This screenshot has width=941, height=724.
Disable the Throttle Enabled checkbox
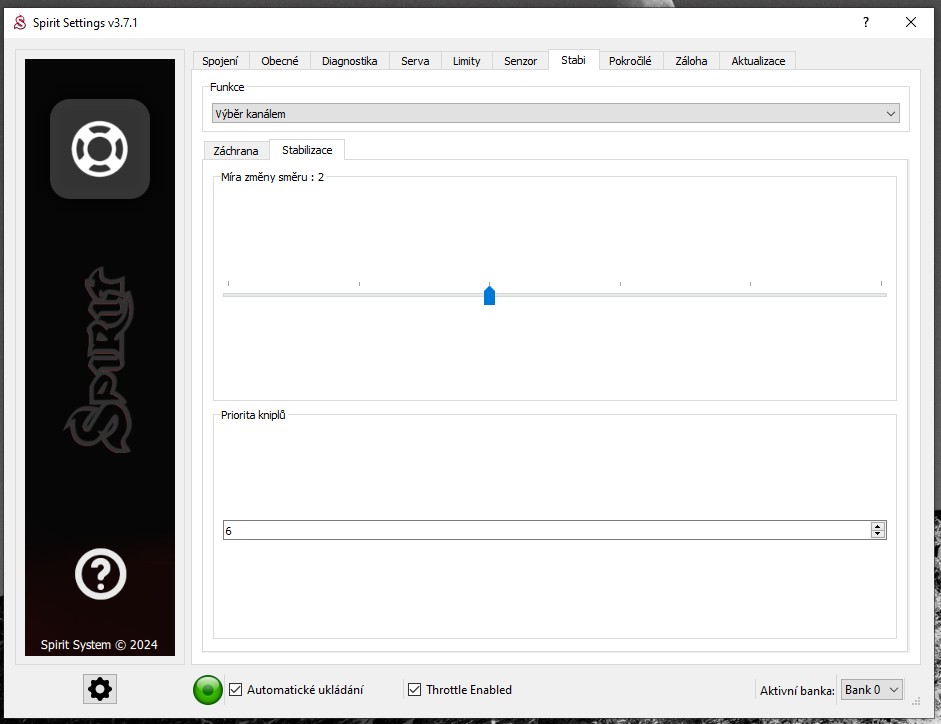click(415, 690)
